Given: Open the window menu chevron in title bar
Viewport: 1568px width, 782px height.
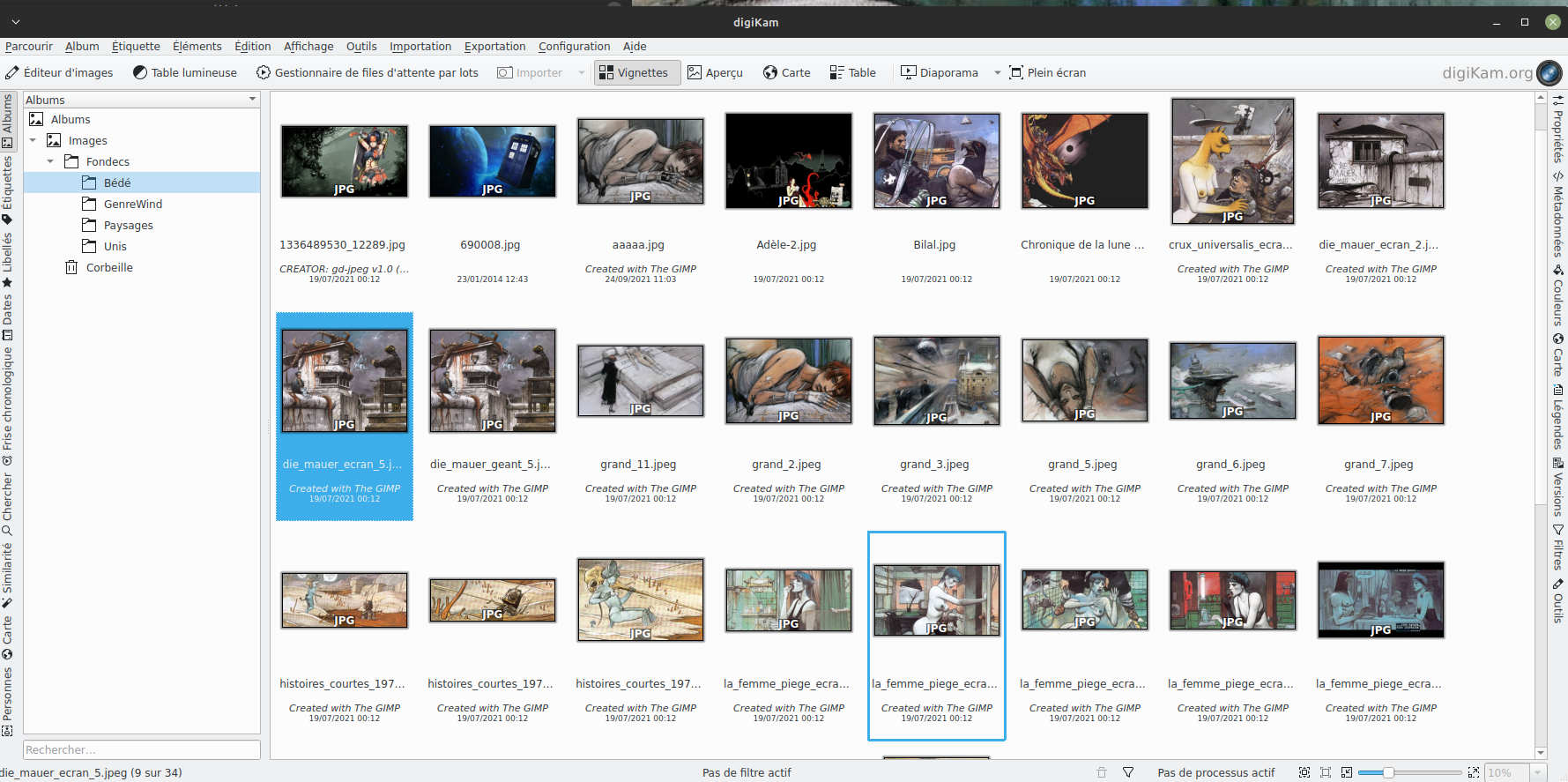Looking at the screenshot, I should (x=15, y=22).
